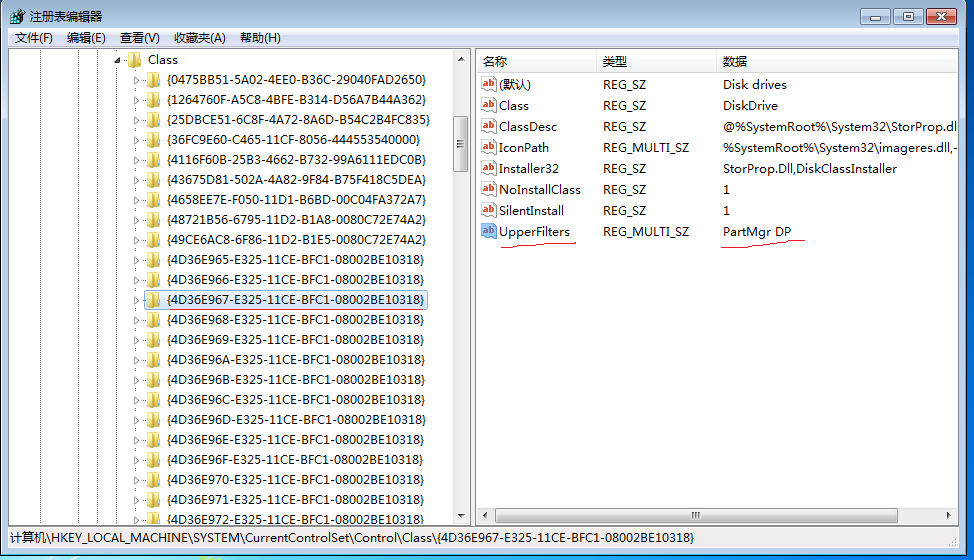Click the folder icon of selected {4D36E967-...} key

click(x=153, y=300)
